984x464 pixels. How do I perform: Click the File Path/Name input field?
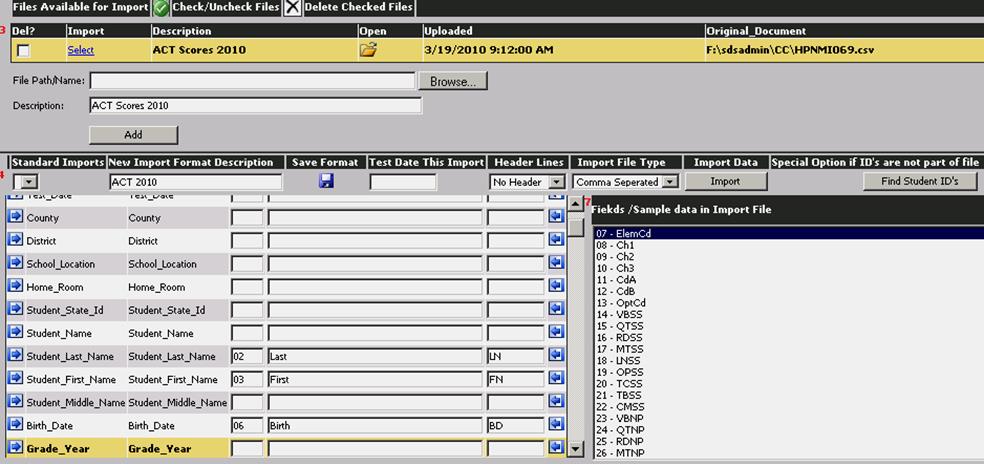click(252, 81)
